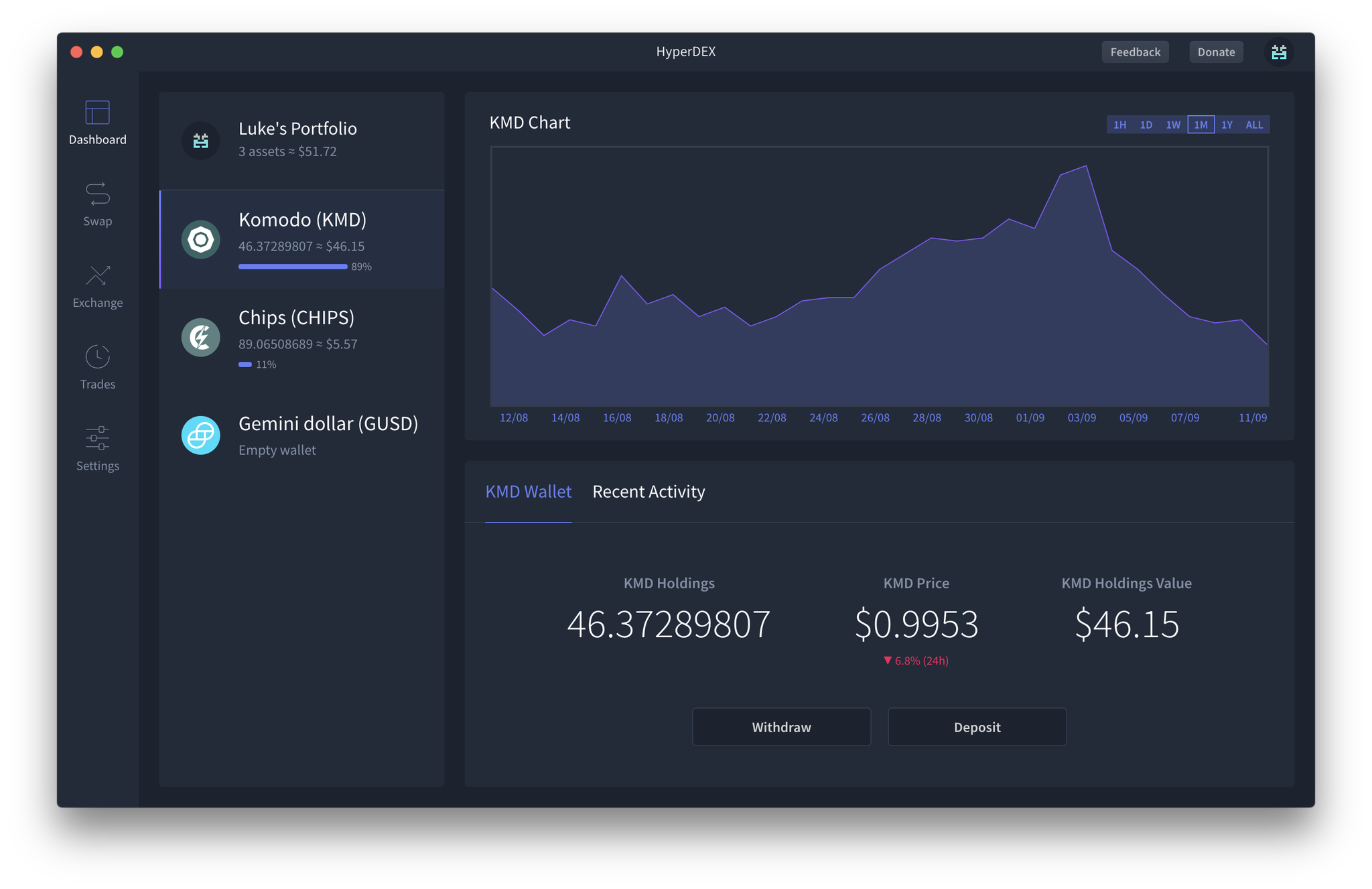Image resolution: width=1372 pixels, height=889 pixels.
Task: Click the Withdraw button
Action: [x=781, y=727]
